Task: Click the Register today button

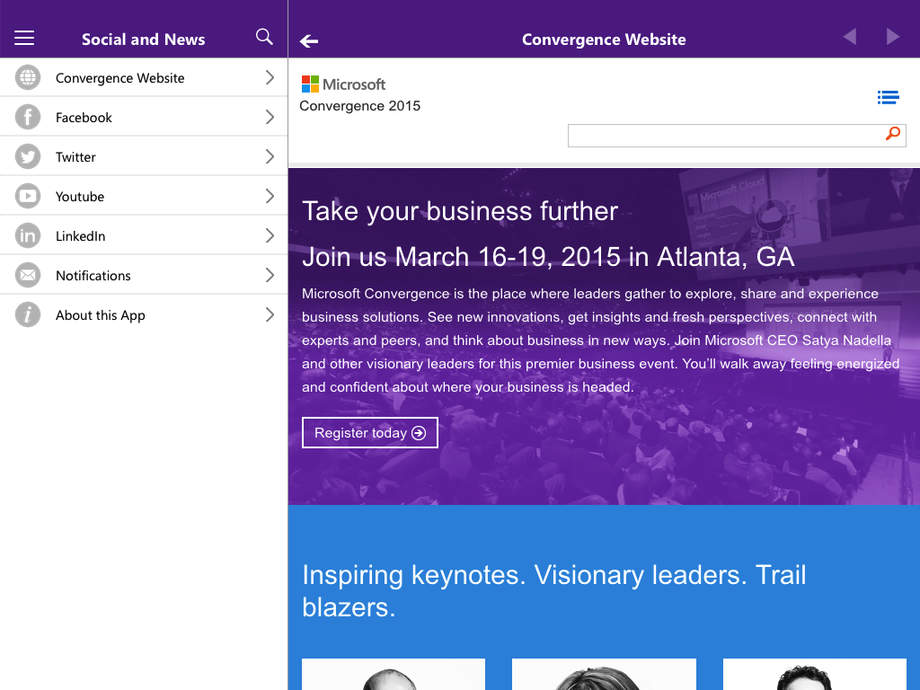Action: pyautogui.click(x=370, y=433)
